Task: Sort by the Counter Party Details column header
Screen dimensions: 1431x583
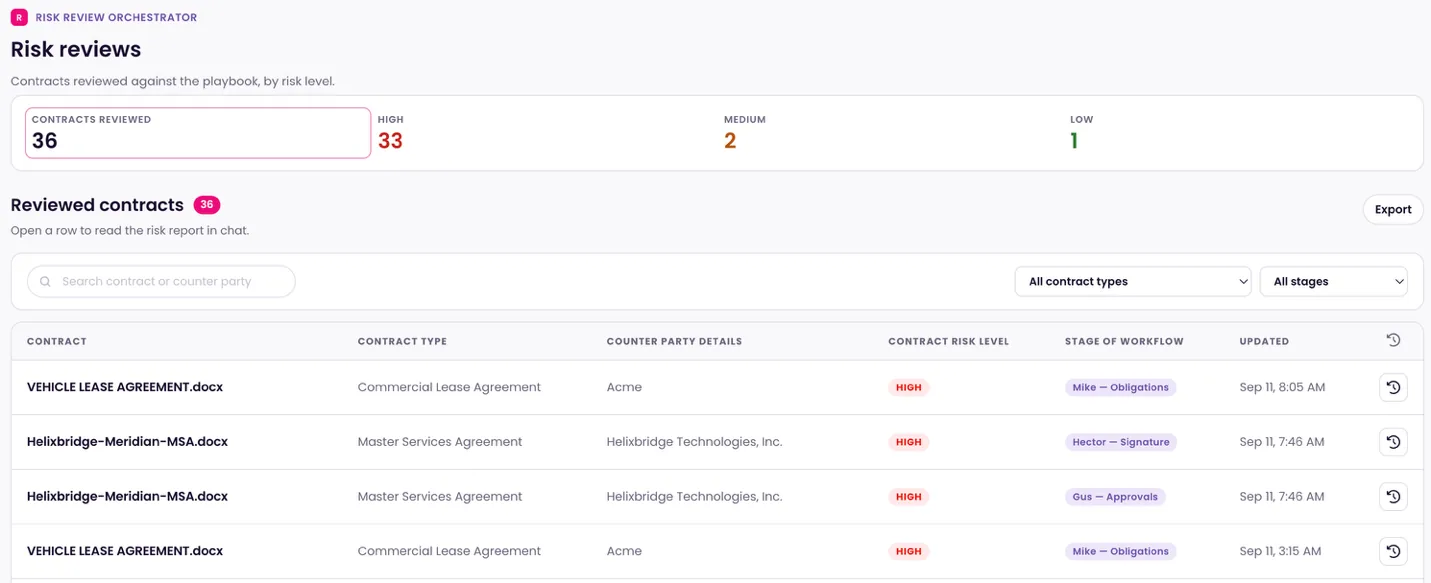Action: (674, 341)
